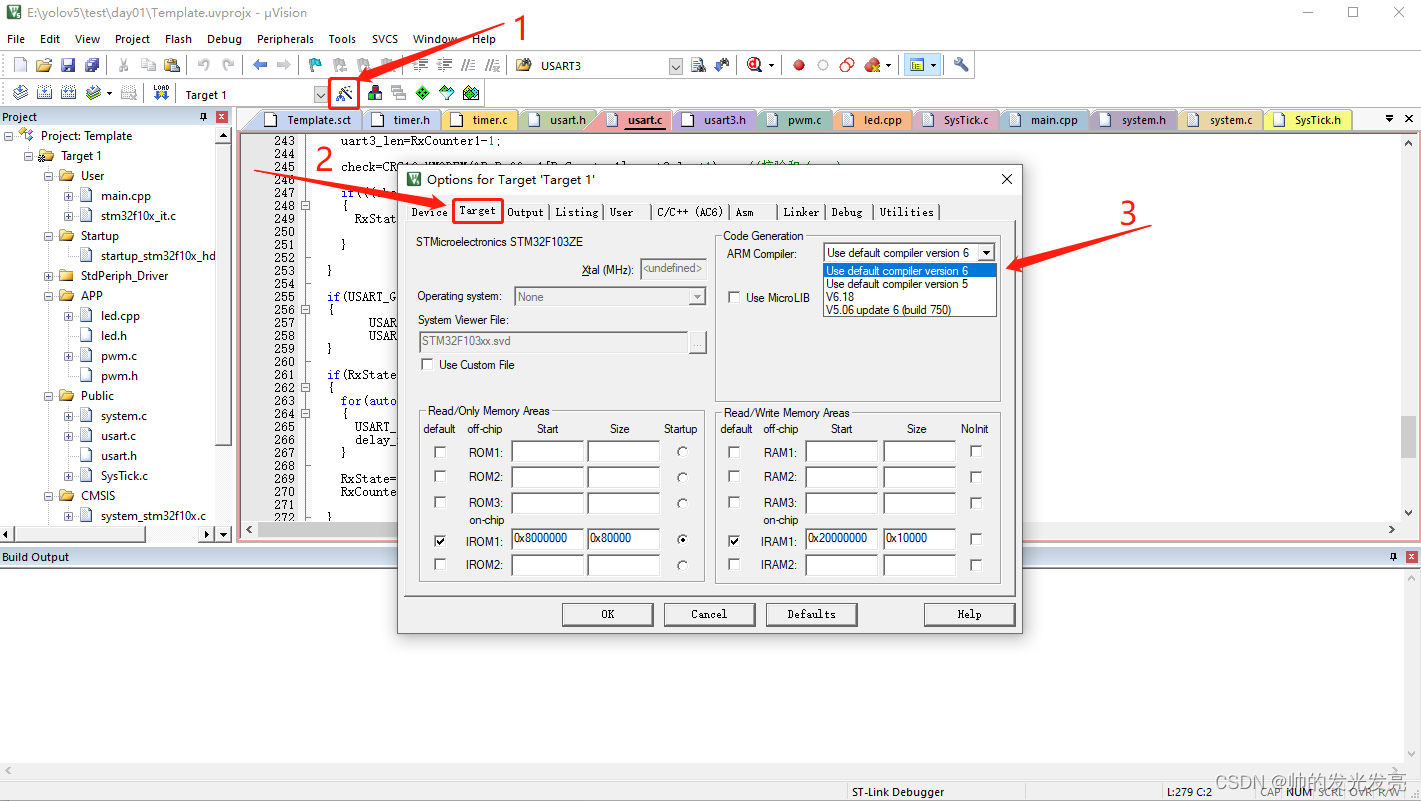This screenshot has height=801, width=1421.
Task: Launch the Pack Installer icon
Action: tap(471, 93)
